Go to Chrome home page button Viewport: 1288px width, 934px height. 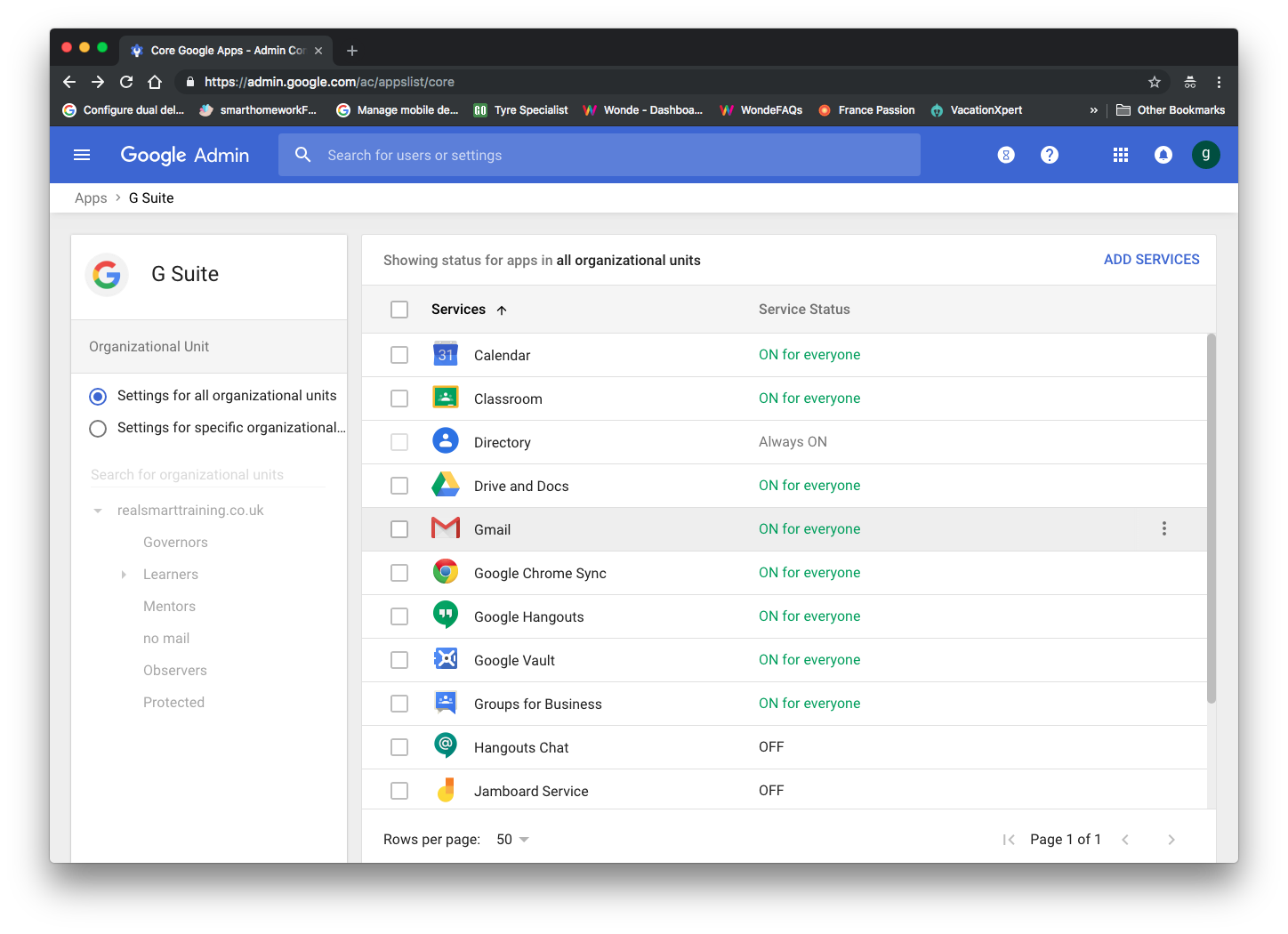coord(155,82)
